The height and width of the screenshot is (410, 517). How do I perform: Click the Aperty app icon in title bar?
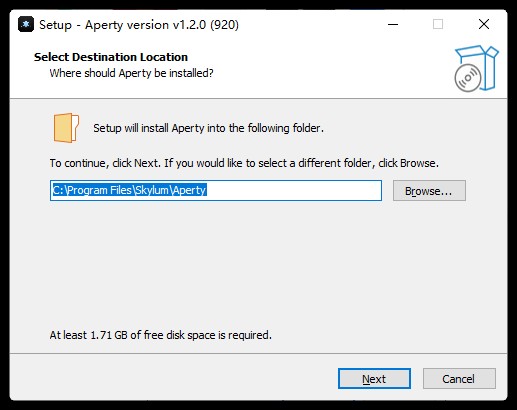click(26, 24)
